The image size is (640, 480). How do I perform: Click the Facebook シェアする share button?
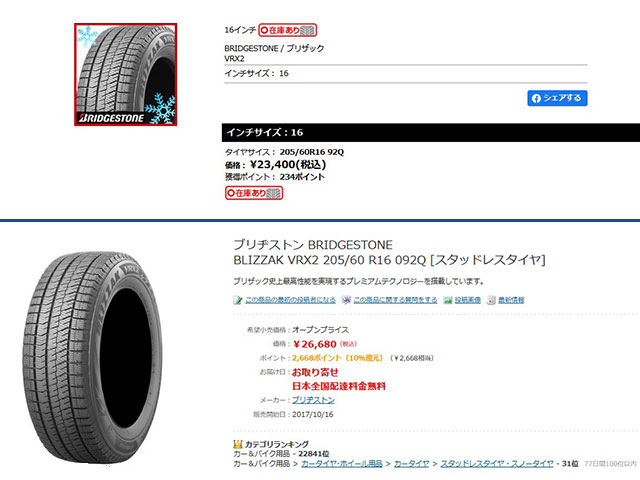pos(557,98)
